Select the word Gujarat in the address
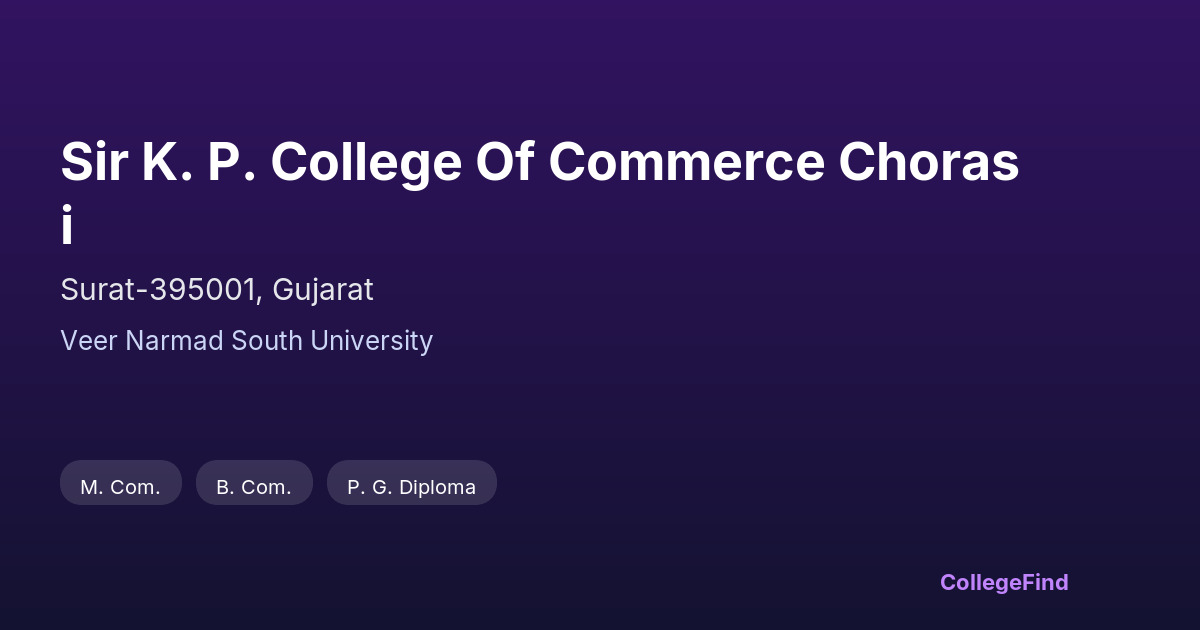Screen dimensions: 1200x630 tap(322, 290)
